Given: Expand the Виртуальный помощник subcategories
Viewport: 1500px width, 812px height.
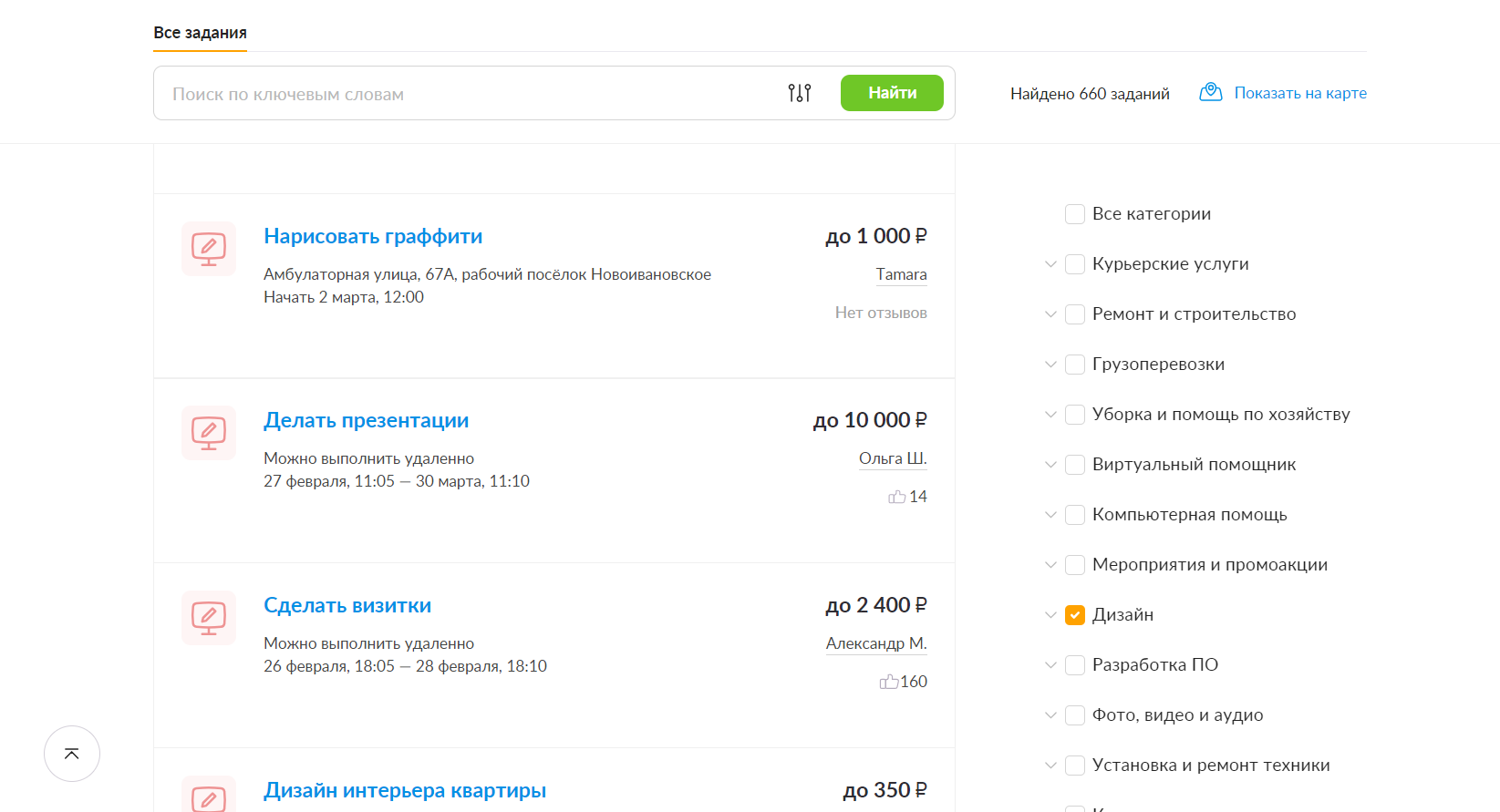Looking at the screenshot, I should click(x=1050, y=465).
